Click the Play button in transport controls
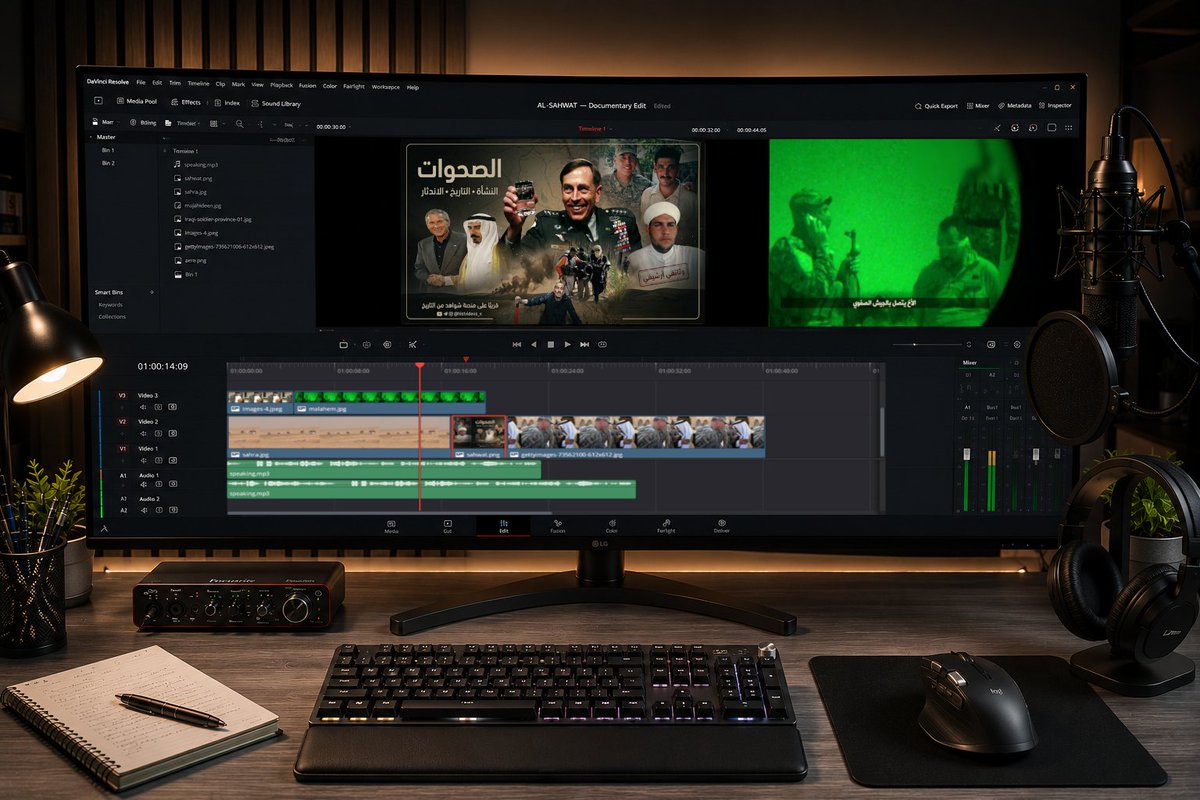Screen dimensions: 1200x800 click(568, 344)
